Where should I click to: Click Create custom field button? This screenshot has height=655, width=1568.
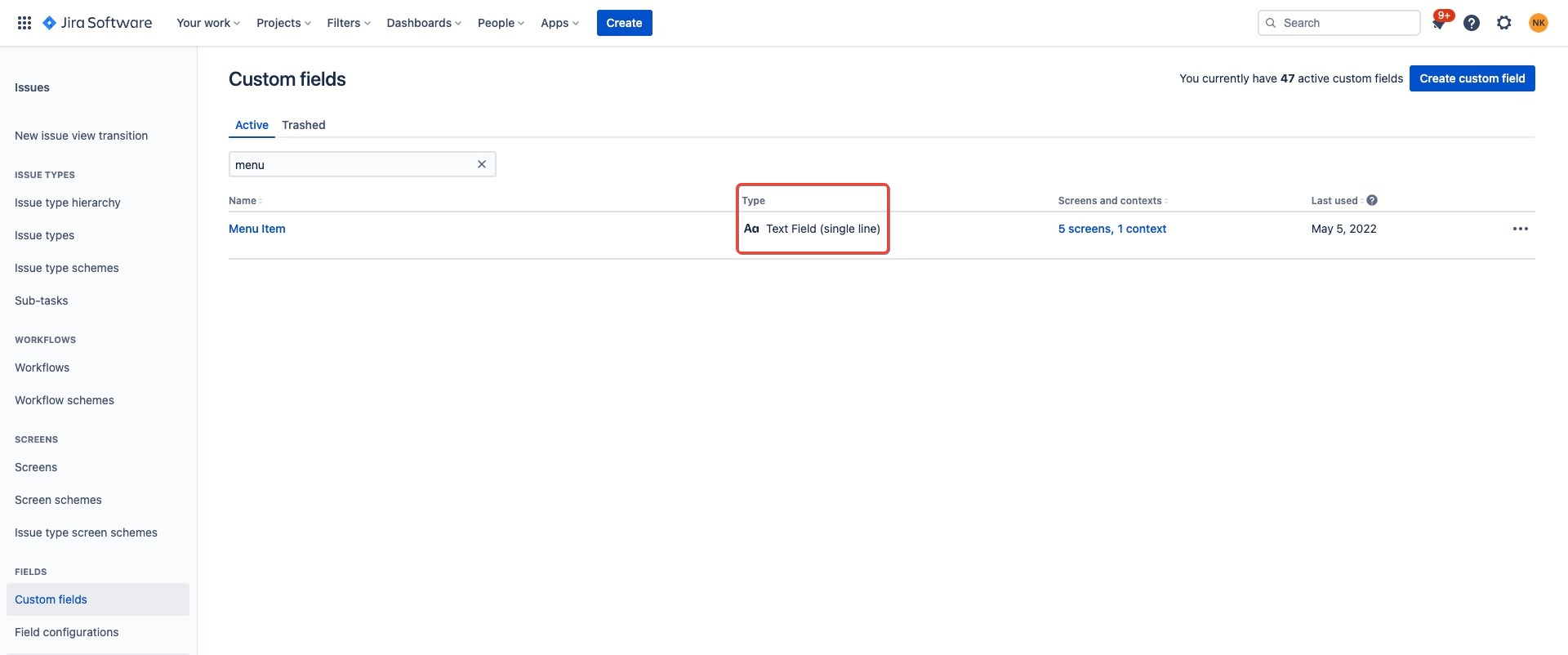coord(1472,78)
